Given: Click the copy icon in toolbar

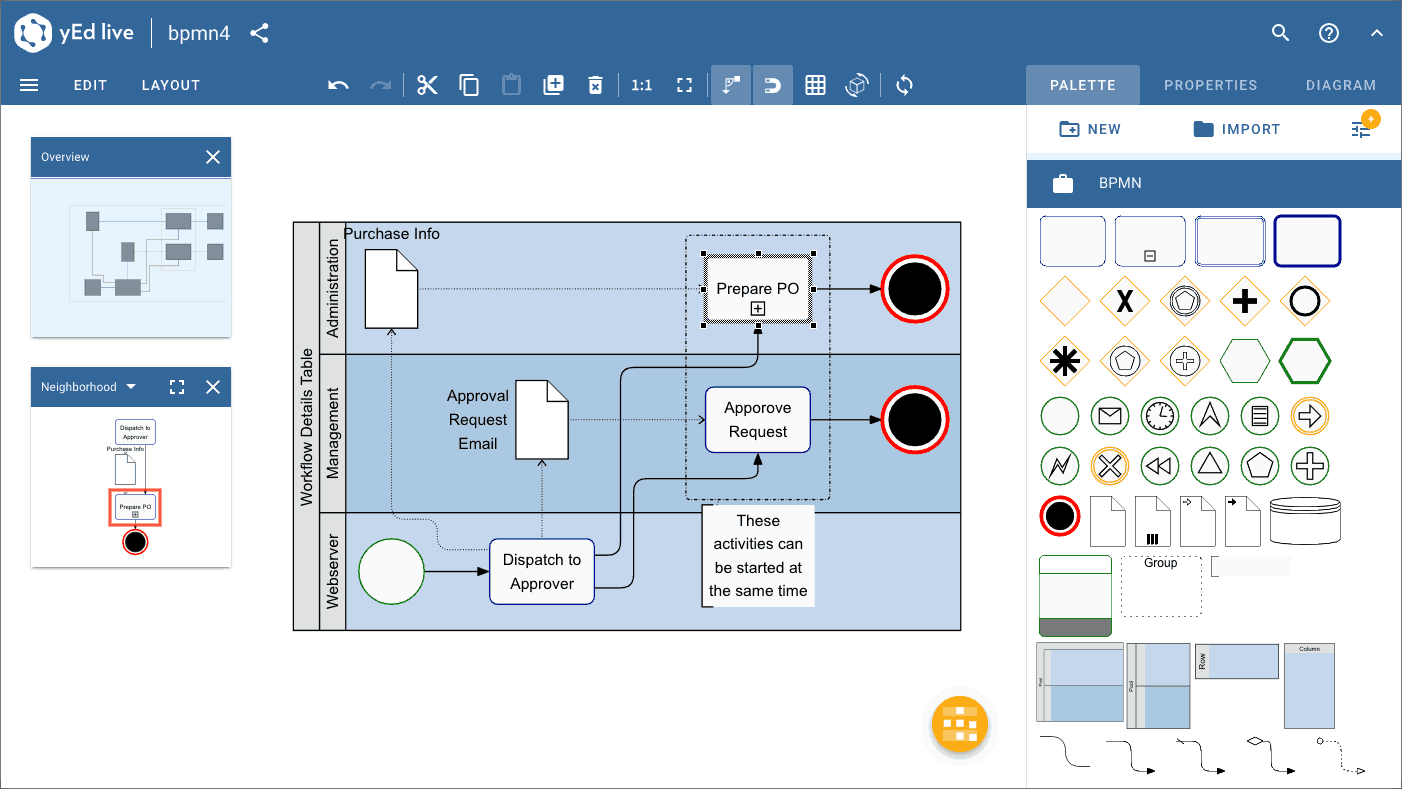Looking at the screenshot, I should (x=469, y=85).
